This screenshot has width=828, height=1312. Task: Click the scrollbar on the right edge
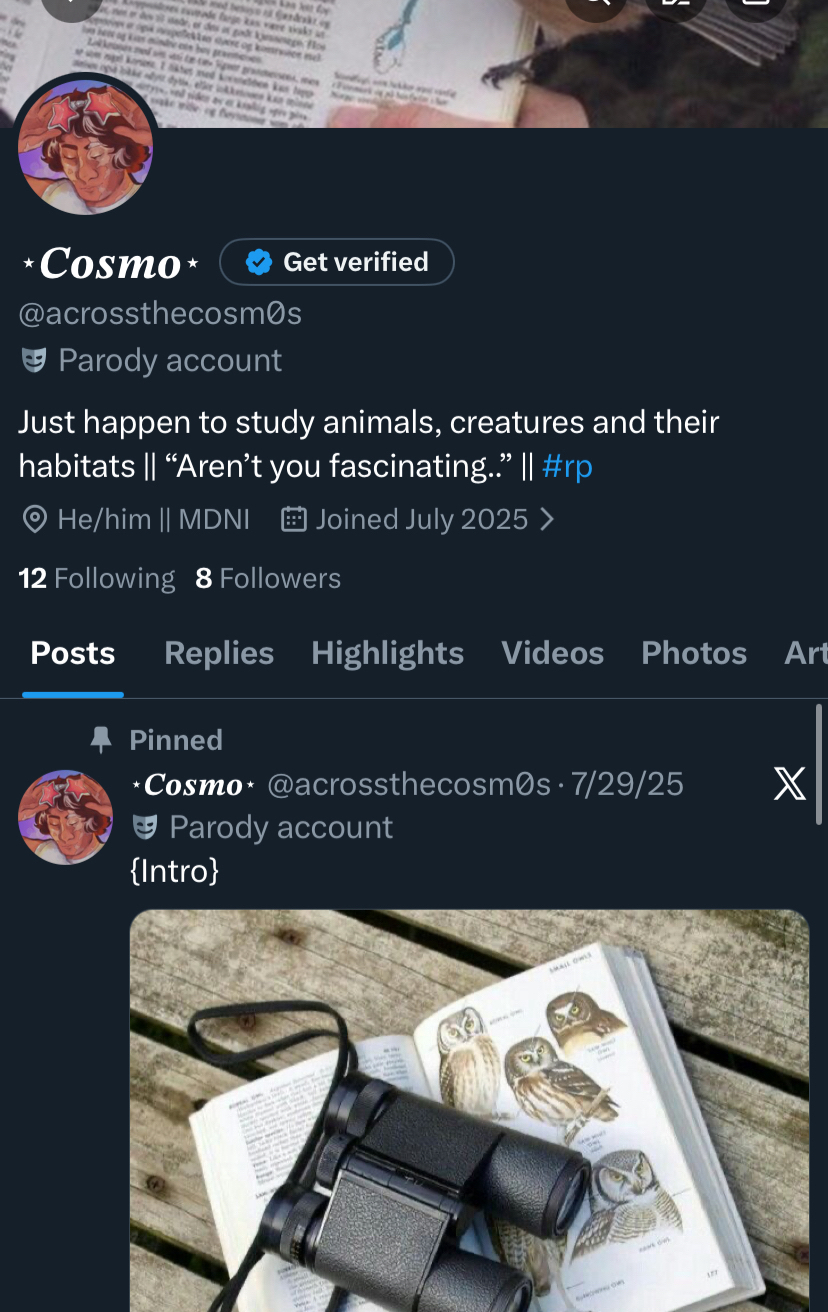coord(818,750)
